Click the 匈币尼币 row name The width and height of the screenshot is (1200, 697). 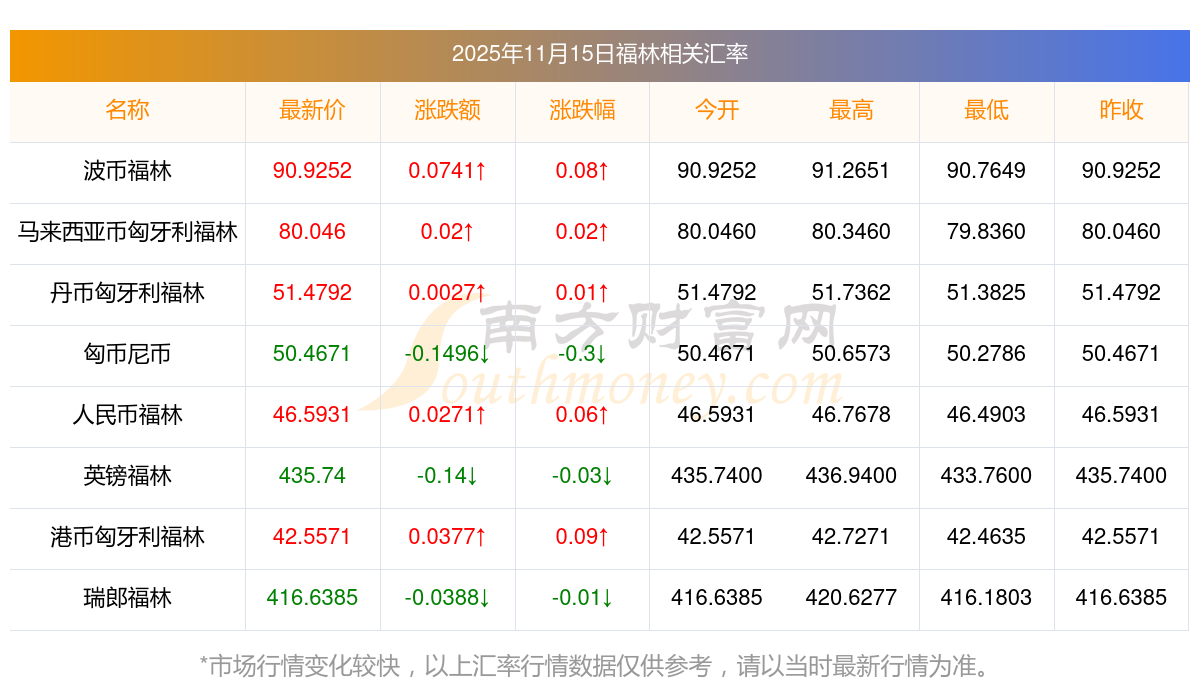coord(127,354)
